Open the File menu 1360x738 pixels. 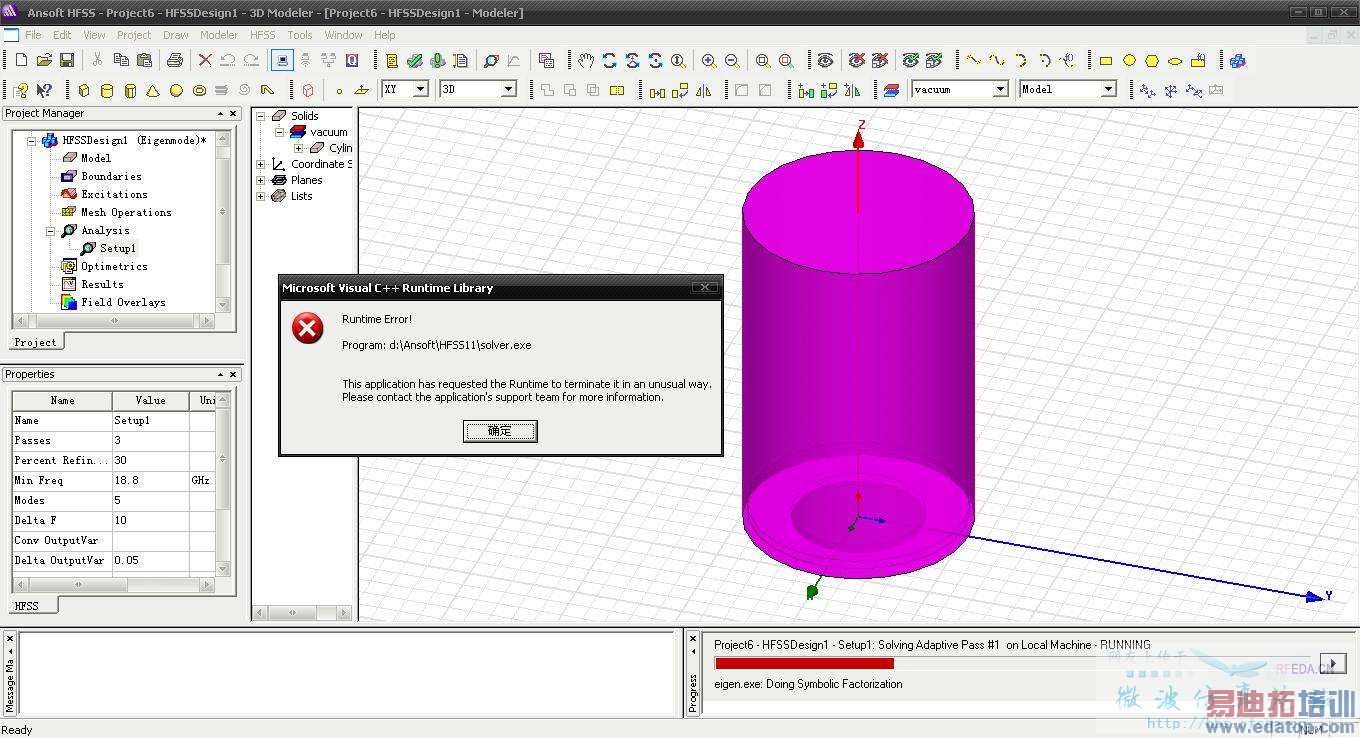(33, 35)
